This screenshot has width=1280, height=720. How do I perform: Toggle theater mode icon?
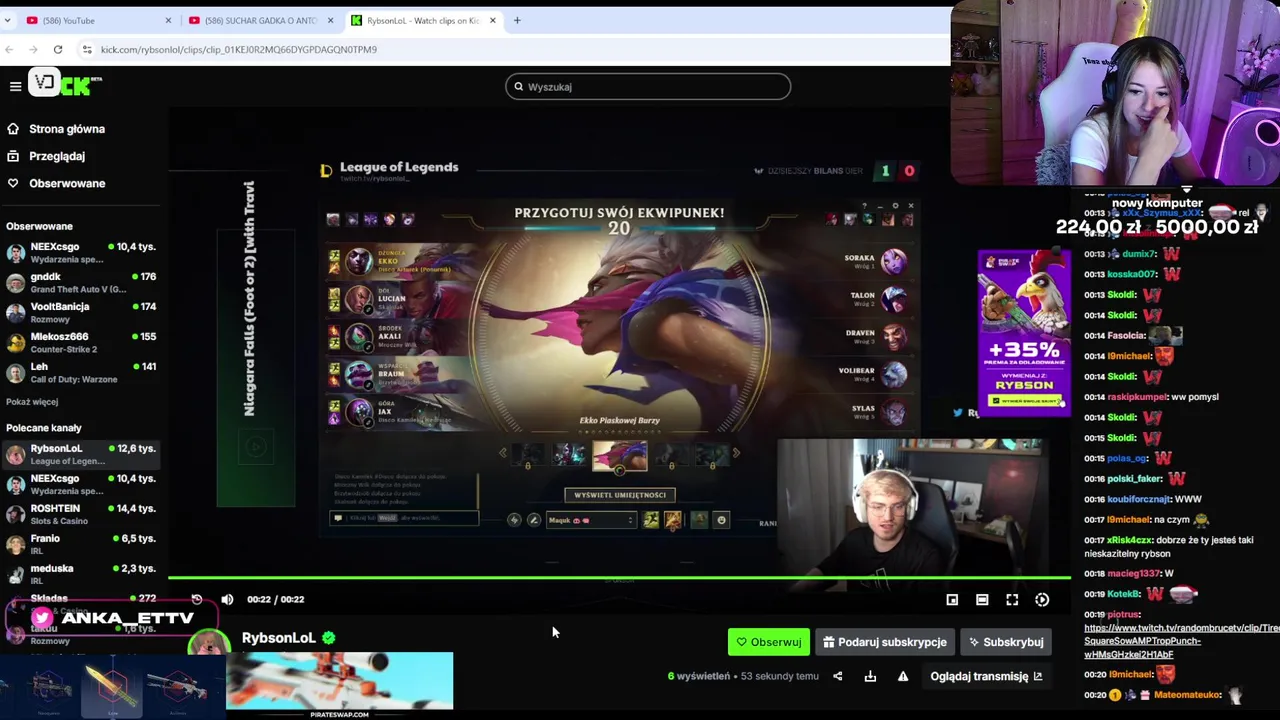click(982, 599)
